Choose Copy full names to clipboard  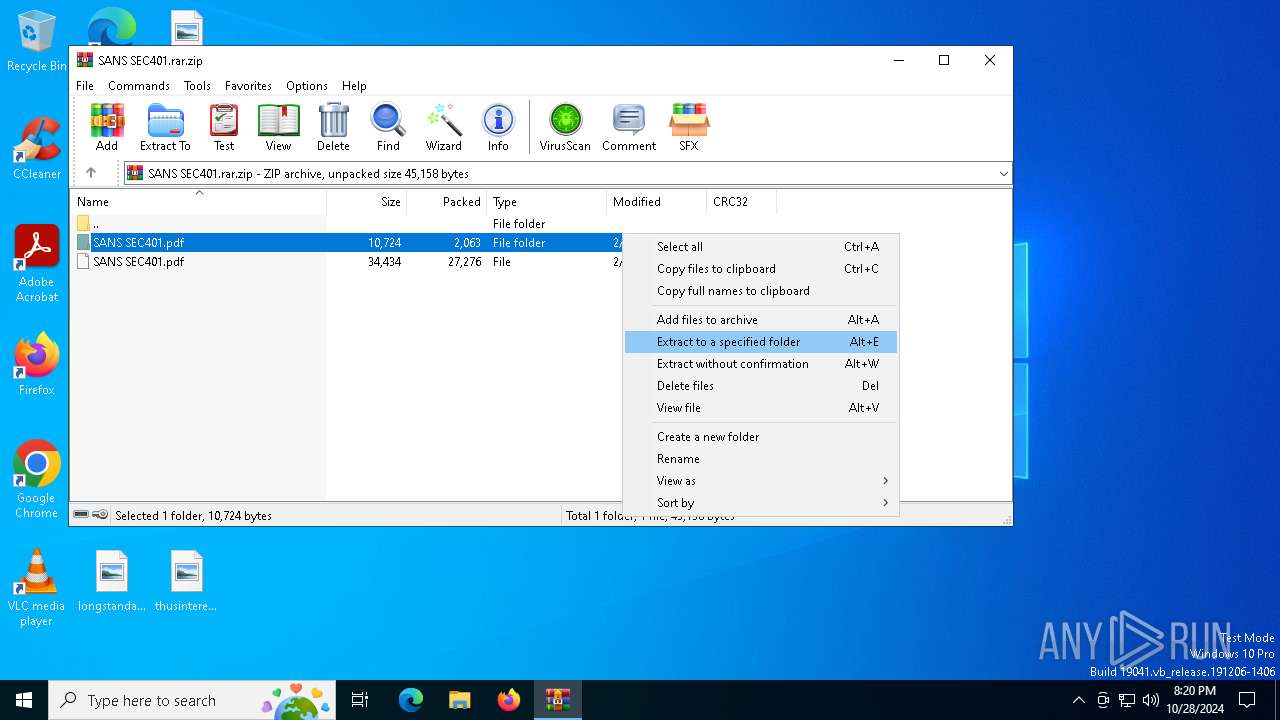(761, 291)
